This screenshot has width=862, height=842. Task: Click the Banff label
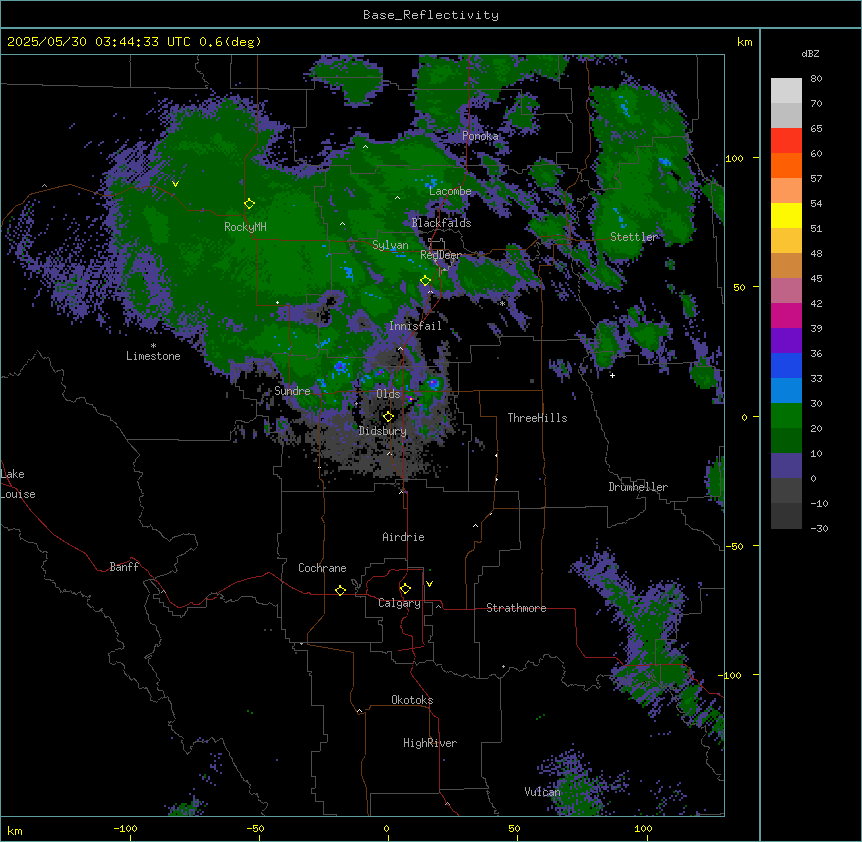pyautogui.click(x=124, y=567)
